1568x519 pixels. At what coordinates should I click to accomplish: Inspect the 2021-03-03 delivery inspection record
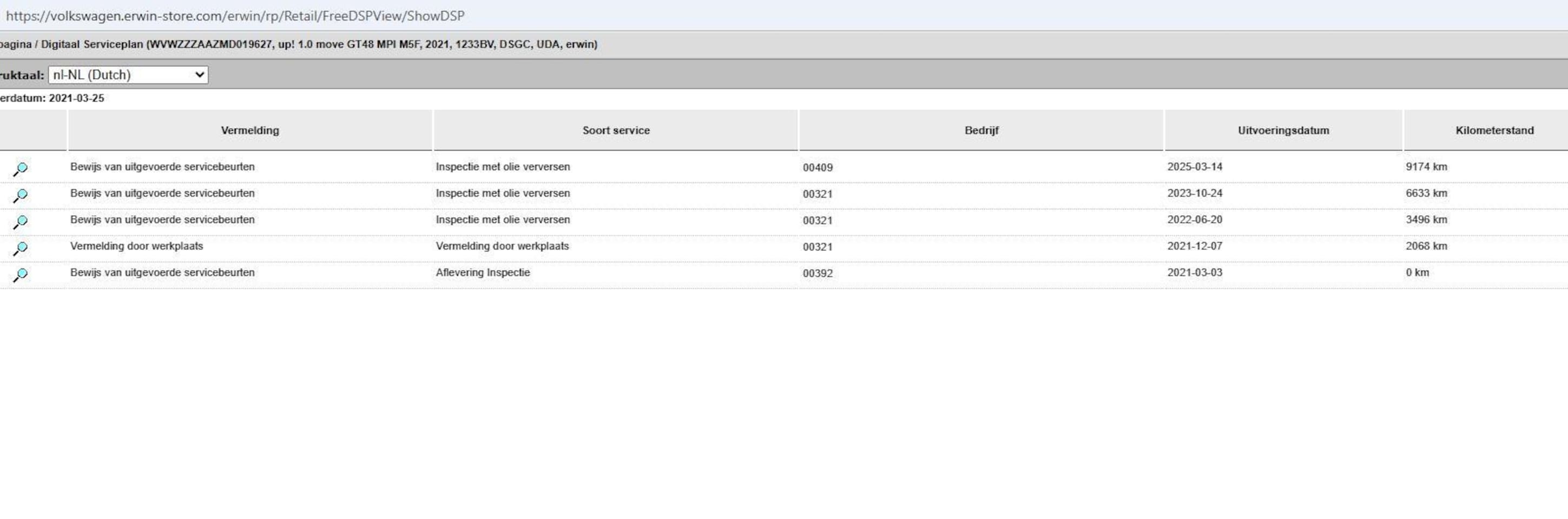tap(20, 275)
